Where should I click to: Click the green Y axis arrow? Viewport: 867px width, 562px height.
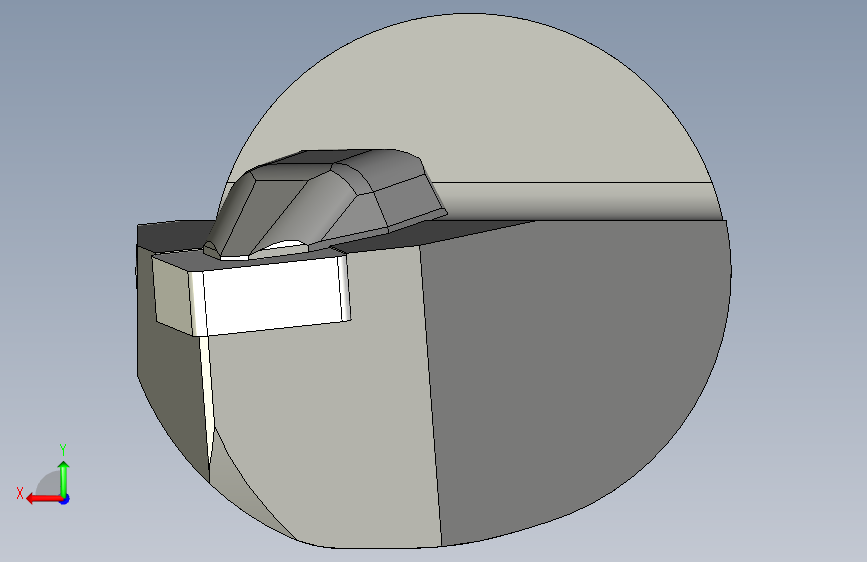pyautogui.click(x=64, y=478)
